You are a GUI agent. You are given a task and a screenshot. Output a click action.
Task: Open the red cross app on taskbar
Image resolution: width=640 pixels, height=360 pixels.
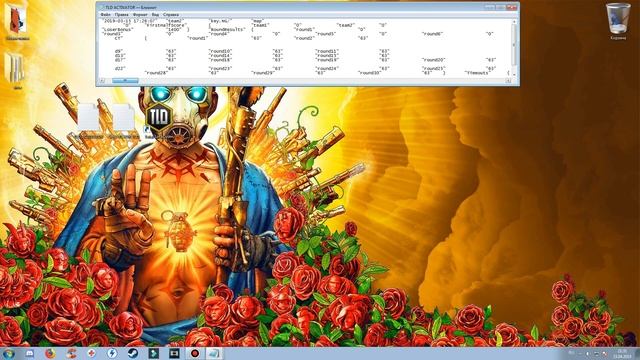91,353
